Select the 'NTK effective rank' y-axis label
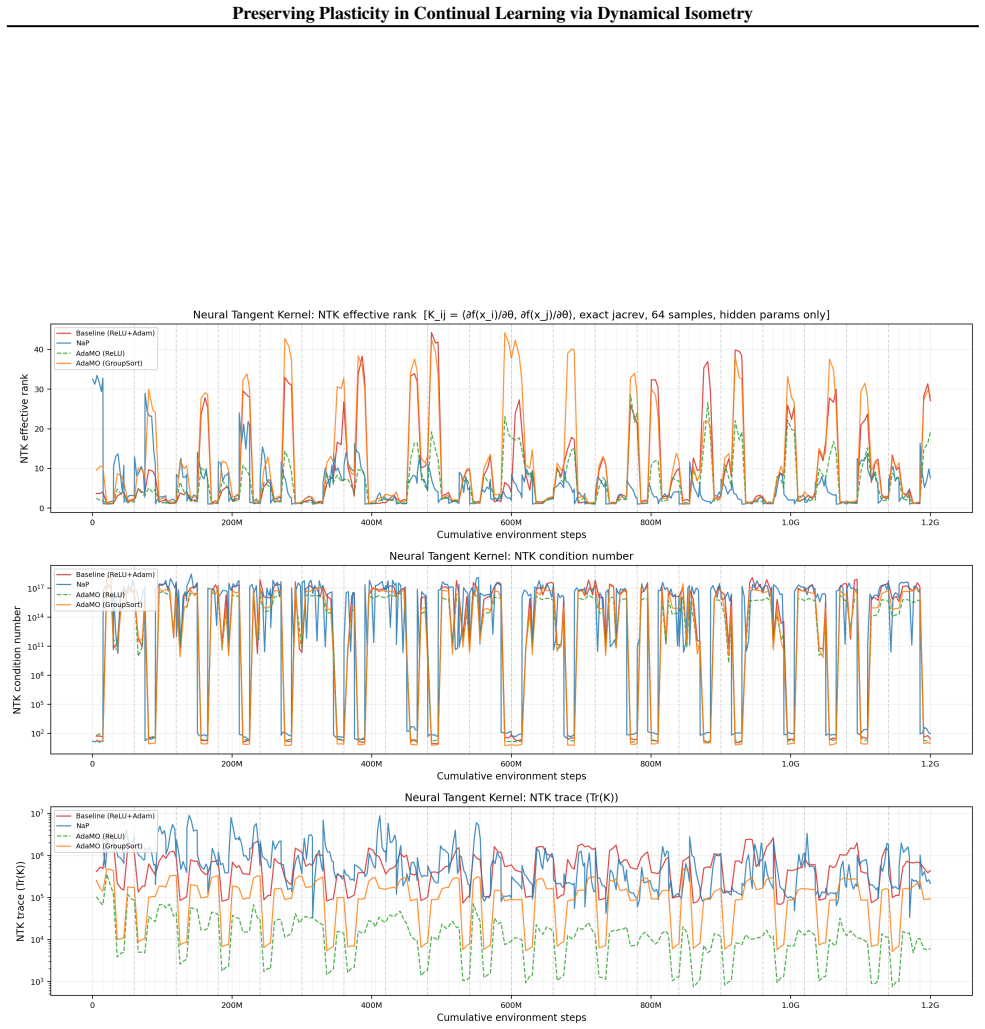 click(24, 419)
